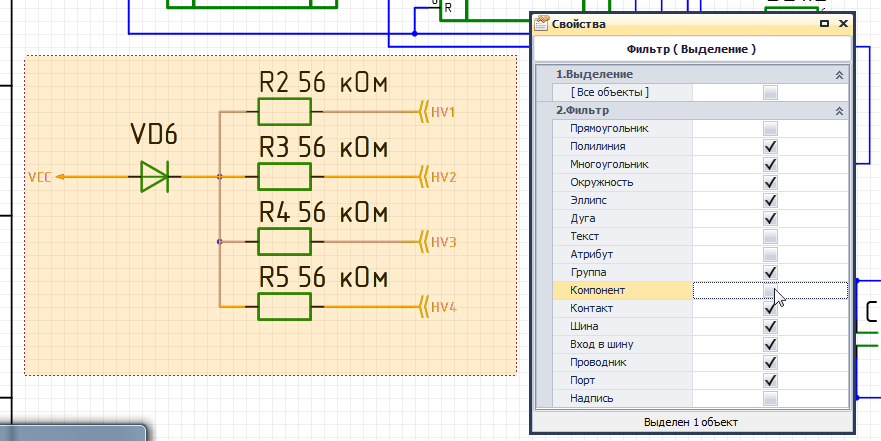Click the Свойства panel title icon
881x441 pixels.
click(543, 23)
